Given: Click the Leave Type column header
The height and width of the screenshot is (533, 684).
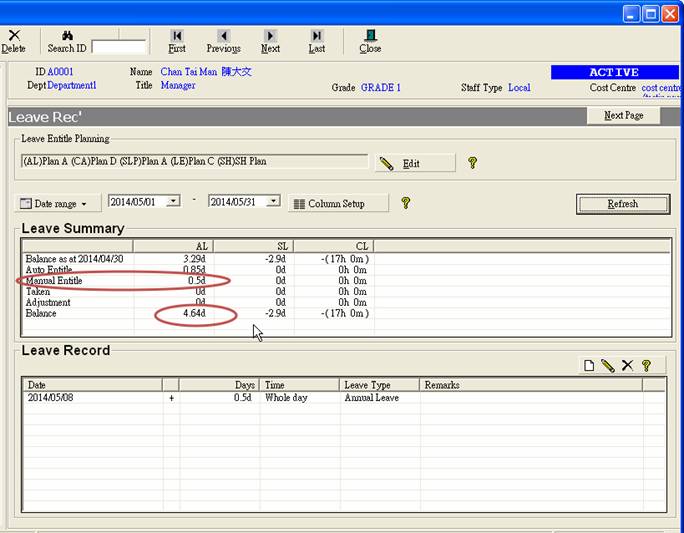Looking at the screenshot, I should [x=379, y=385].
